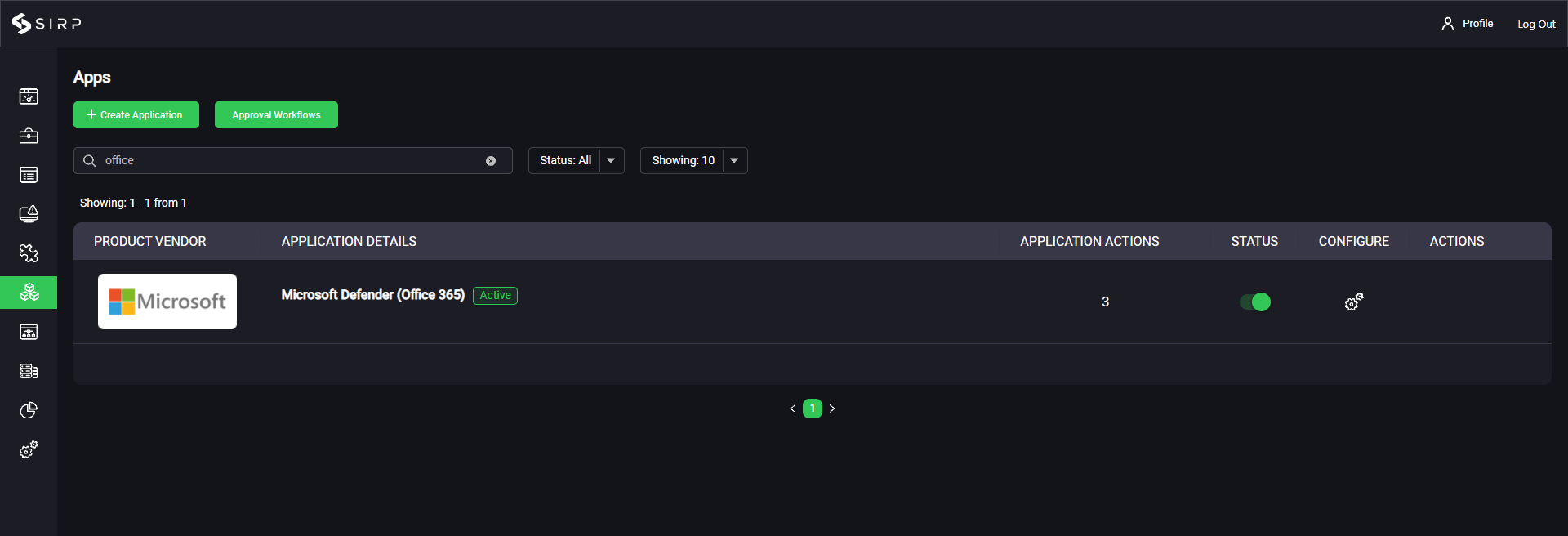Click the PRODUCT VENDOR column header
Viewport: 1568px width, 536px height.
150,242
